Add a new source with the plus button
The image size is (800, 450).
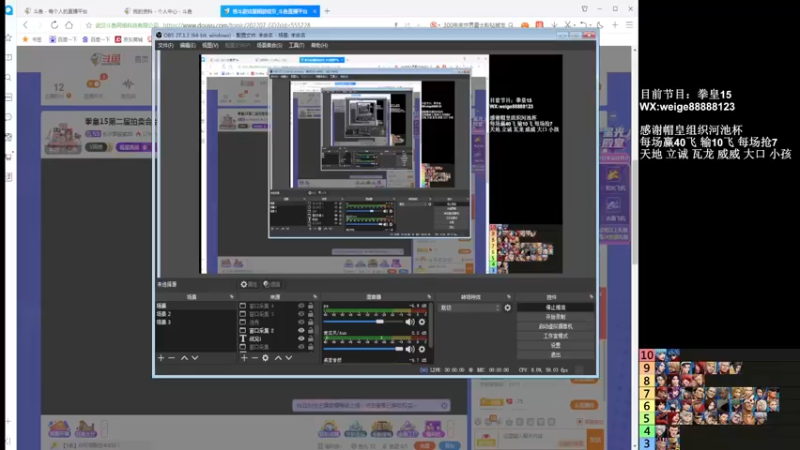click(244, 358)
